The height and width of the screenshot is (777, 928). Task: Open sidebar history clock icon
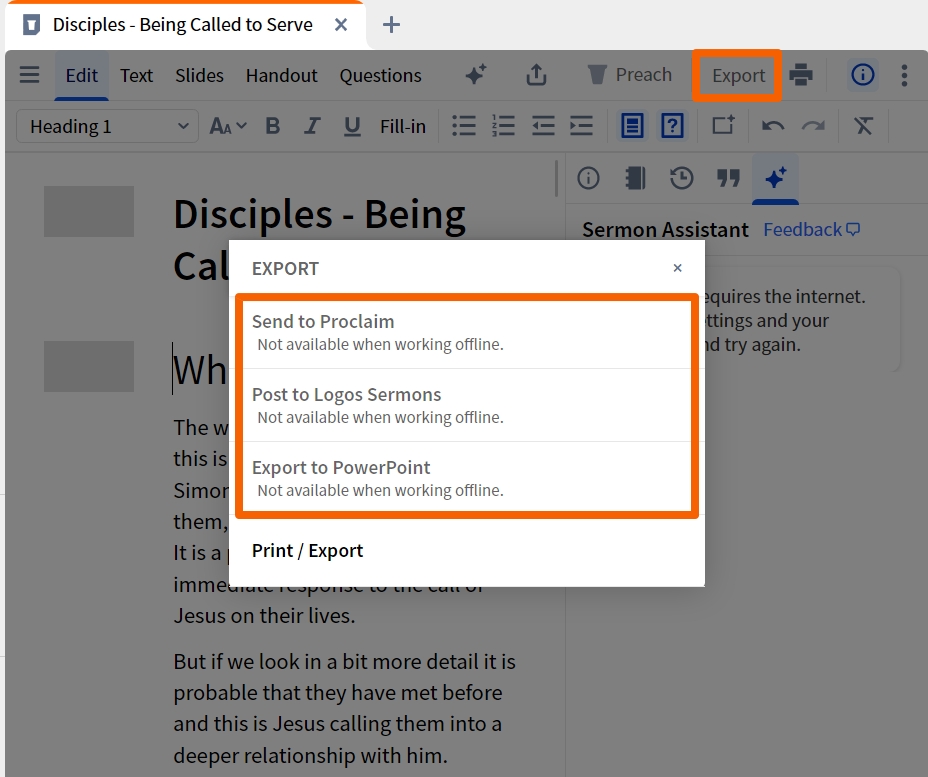[682, 178]
